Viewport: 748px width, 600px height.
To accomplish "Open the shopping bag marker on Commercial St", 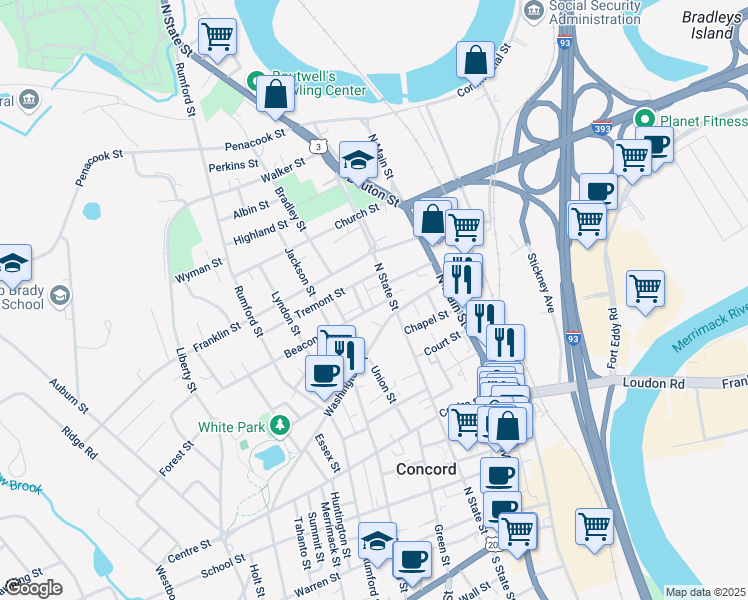I will pos(475,61).
